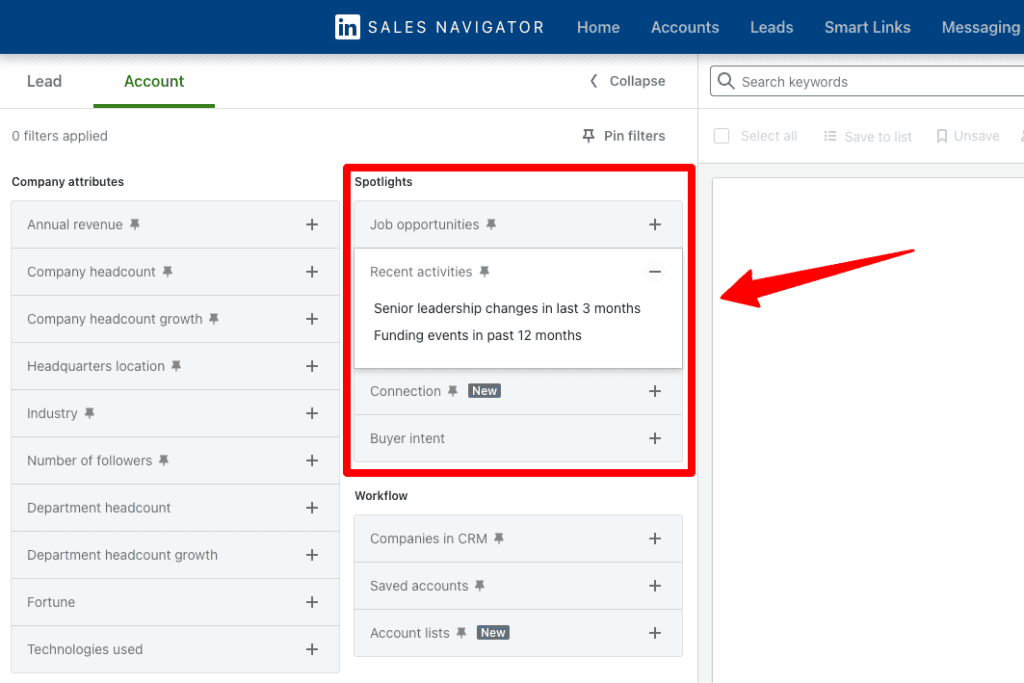Expand the Industry filter
The height and width of the screenshot is (683, 1024).
click(x=312, y=413)
